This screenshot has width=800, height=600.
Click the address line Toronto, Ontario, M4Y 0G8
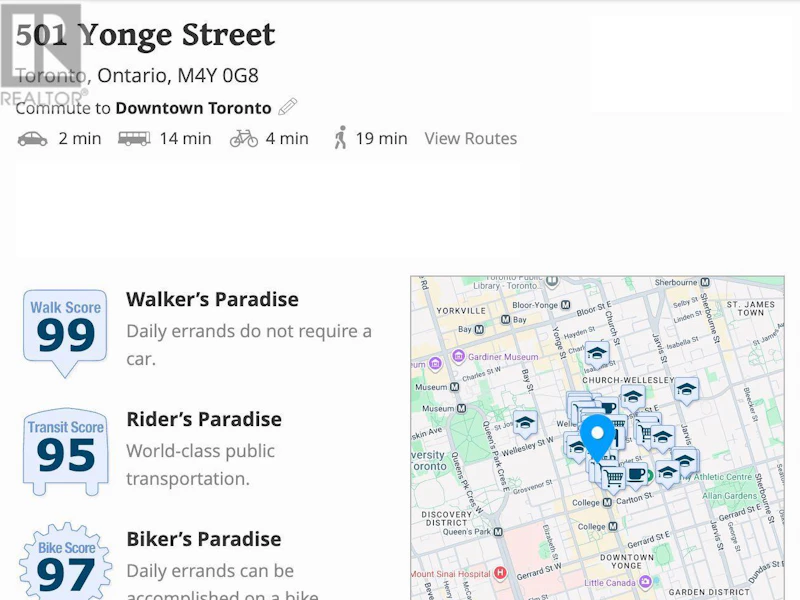(137, 76)
